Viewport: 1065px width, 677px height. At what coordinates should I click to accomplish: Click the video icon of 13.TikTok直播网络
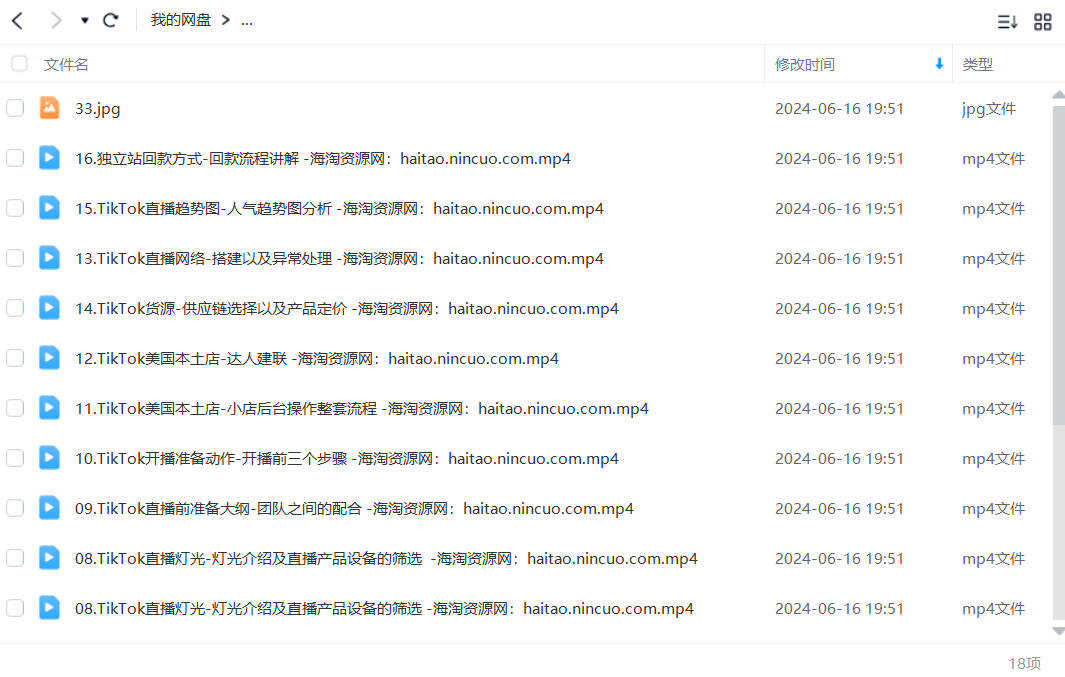49,257
